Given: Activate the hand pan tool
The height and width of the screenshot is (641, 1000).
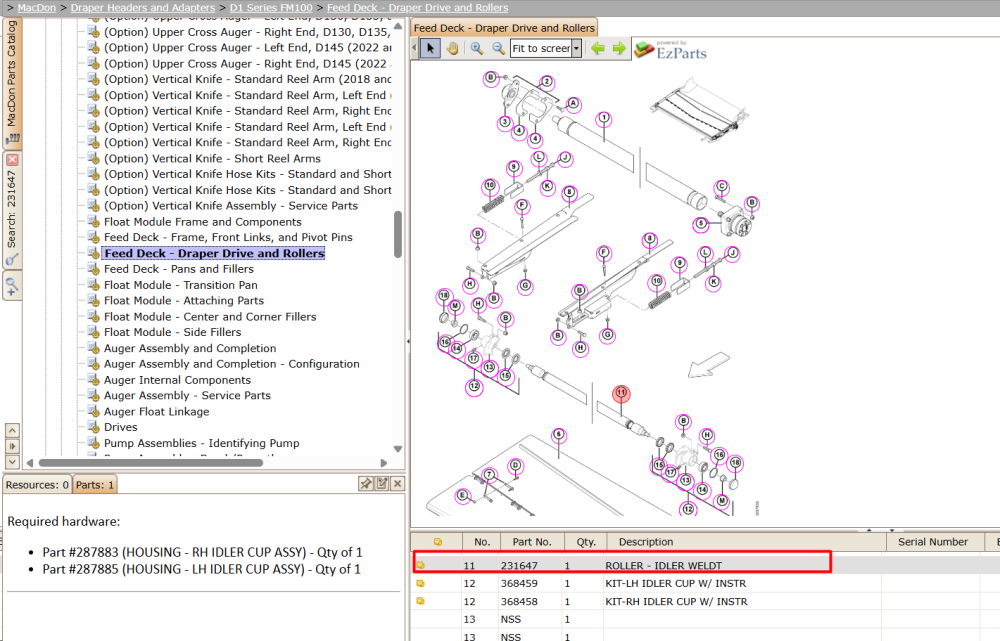Looking at the screenshot, I should [x=452, y=48].
